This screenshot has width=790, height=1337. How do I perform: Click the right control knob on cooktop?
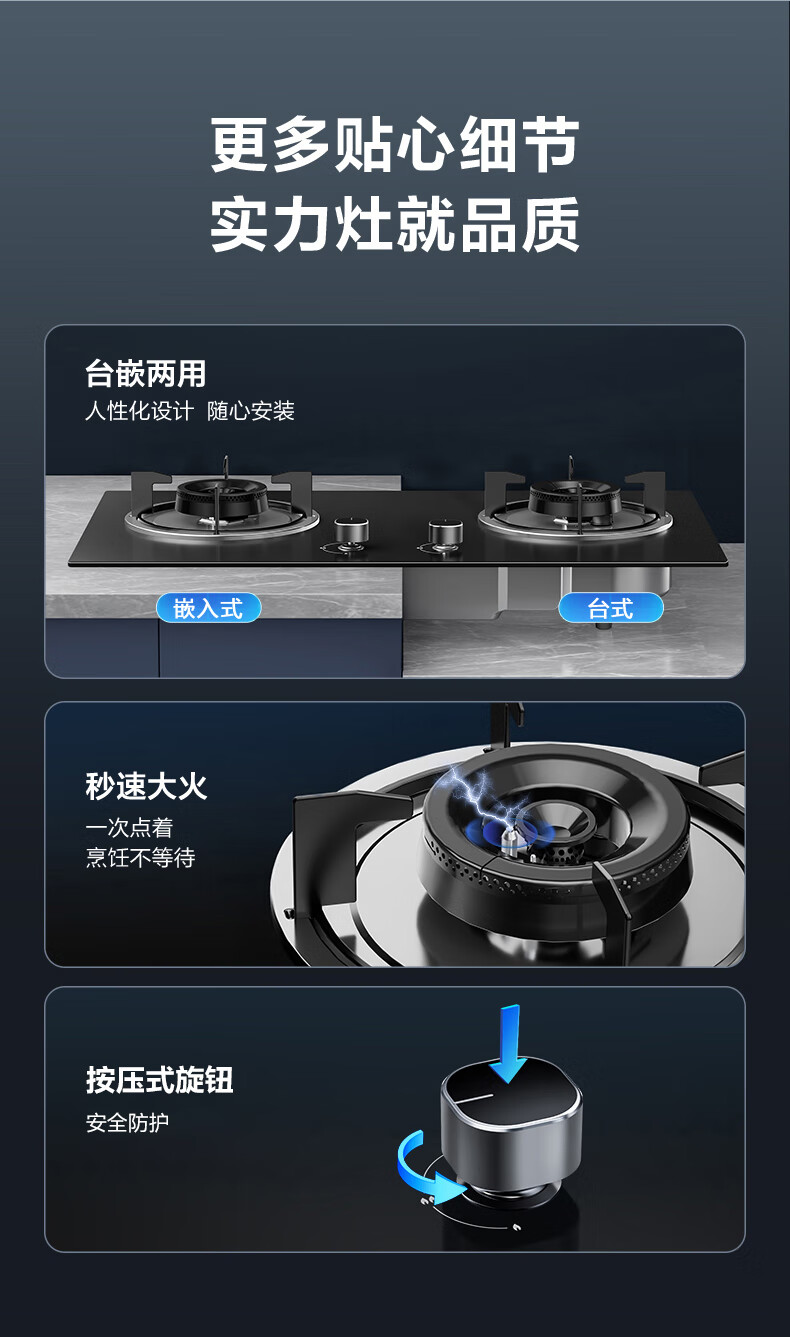pyautogui.click(x=441, y=534)
